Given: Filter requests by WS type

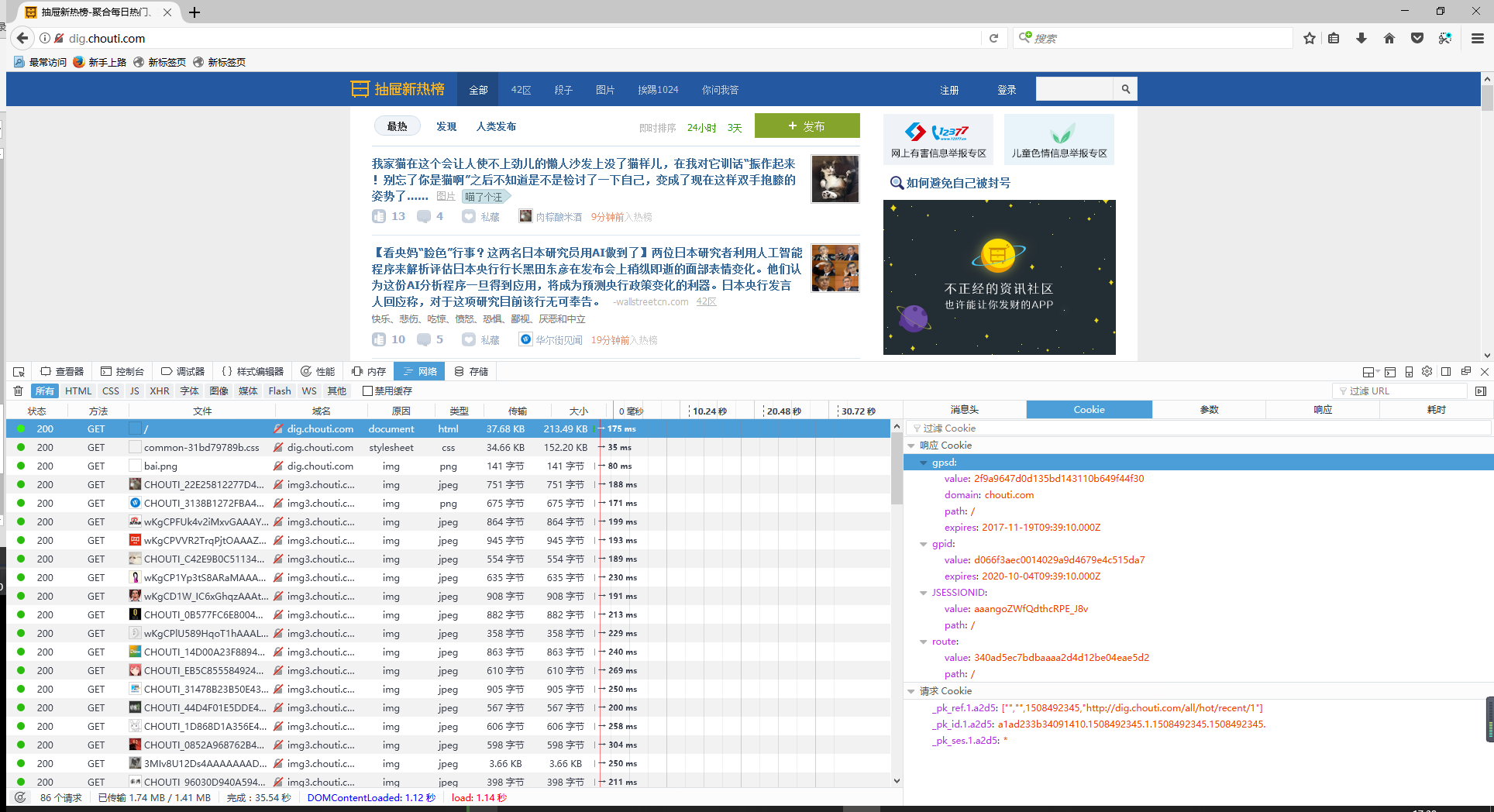Looking at the screenshot, I should tap(309, 391).
